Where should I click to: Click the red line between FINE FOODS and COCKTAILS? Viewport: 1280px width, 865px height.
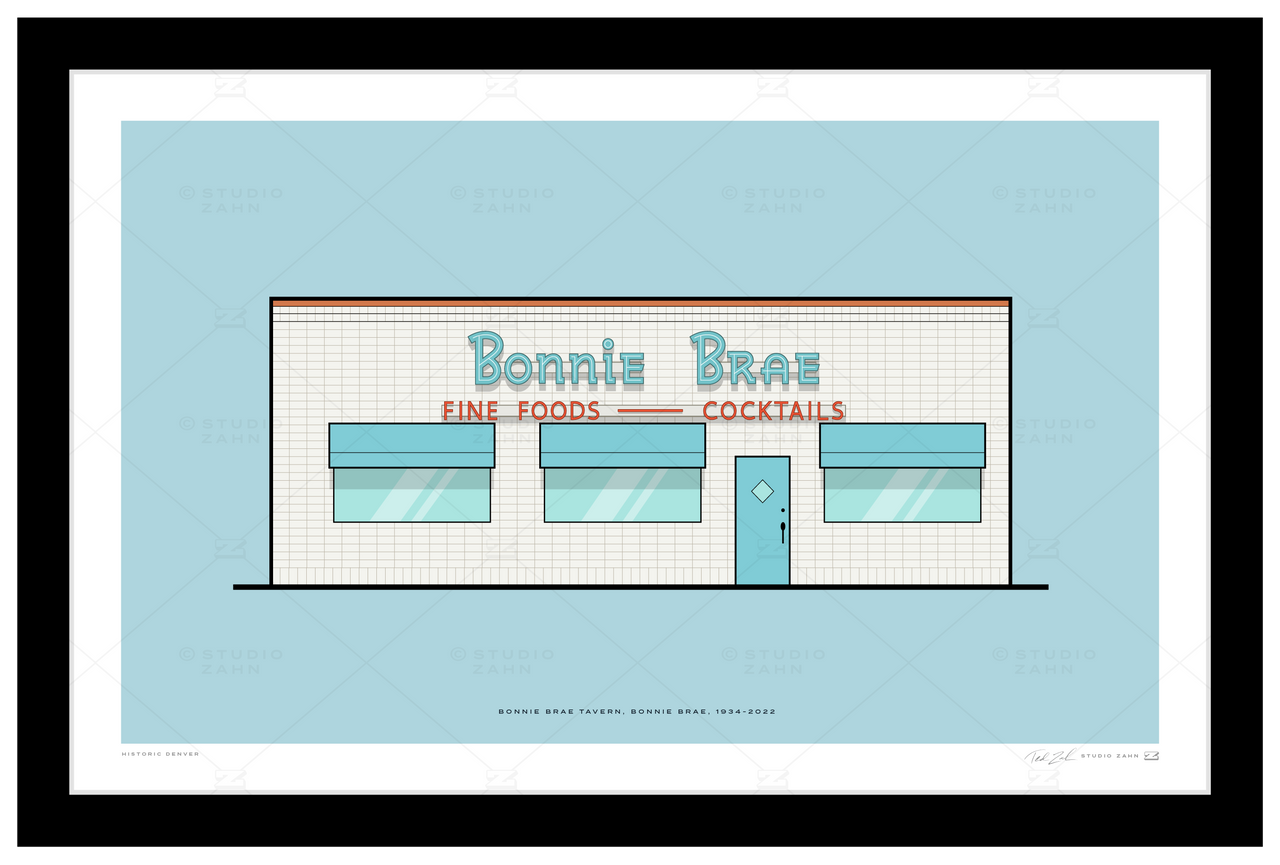(651, 411)
